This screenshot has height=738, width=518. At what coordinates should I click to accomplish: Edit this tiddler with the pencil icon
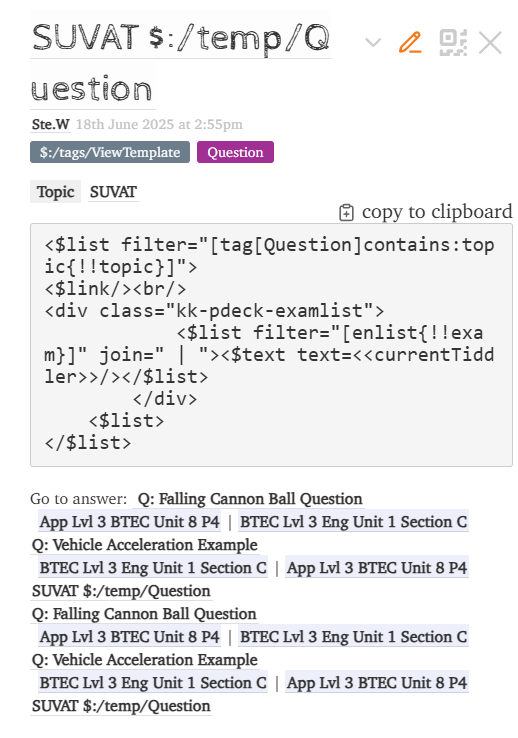(410, 43)
